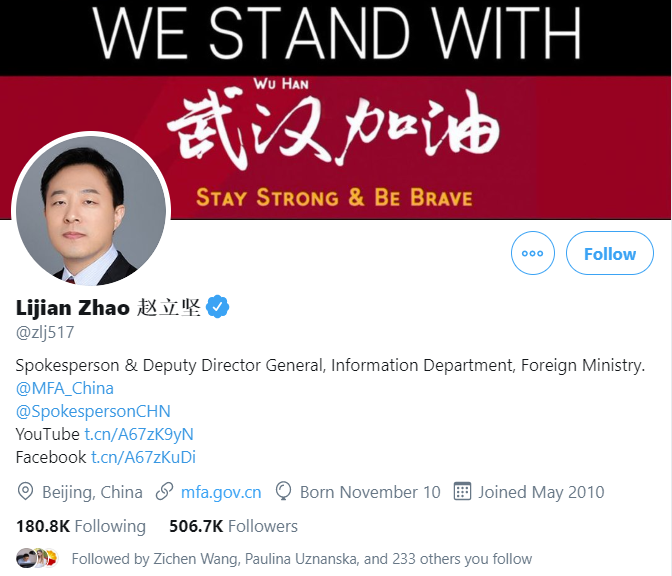This screenshot has height=576, width=672.
Task: Click the chain link icon
Action: (x=164, y=492)
